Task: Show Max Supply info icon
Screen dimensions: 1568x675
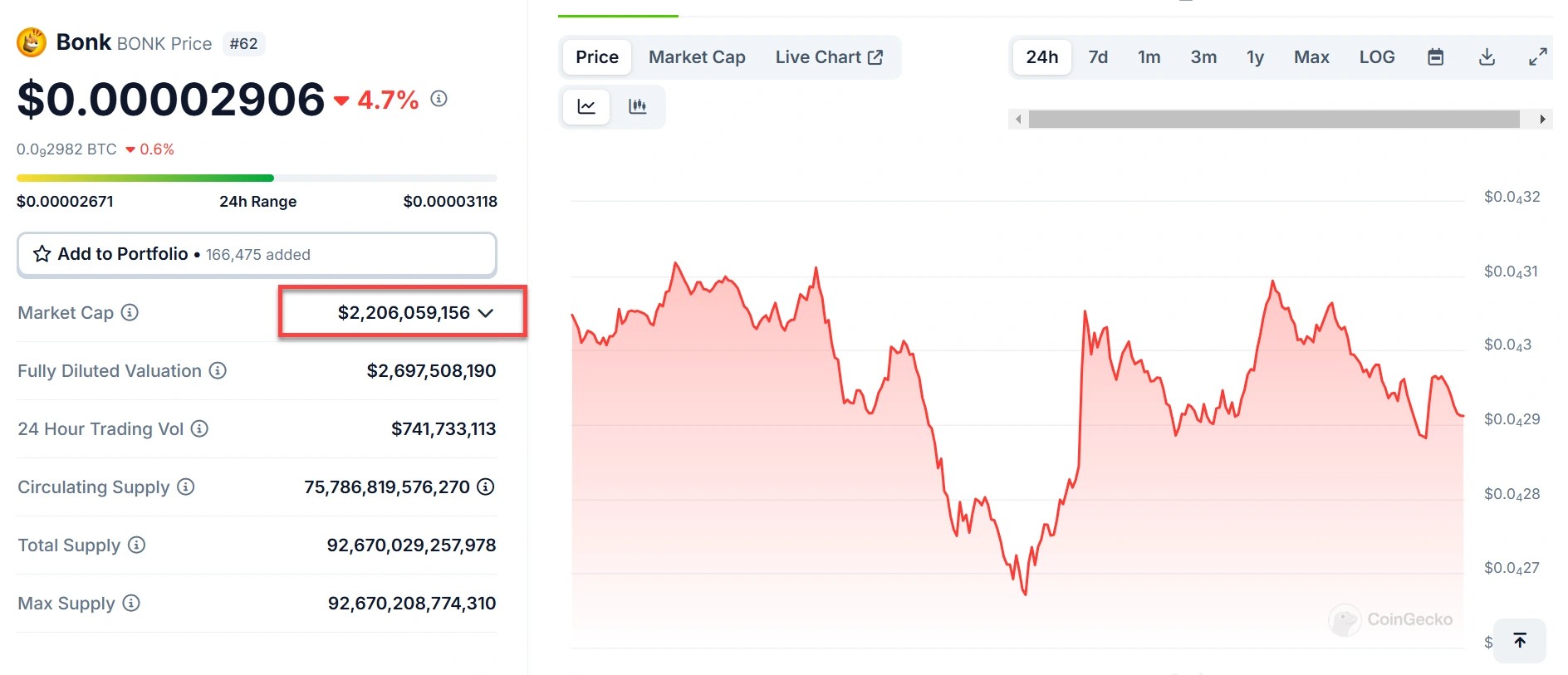Action: [131, 603]
